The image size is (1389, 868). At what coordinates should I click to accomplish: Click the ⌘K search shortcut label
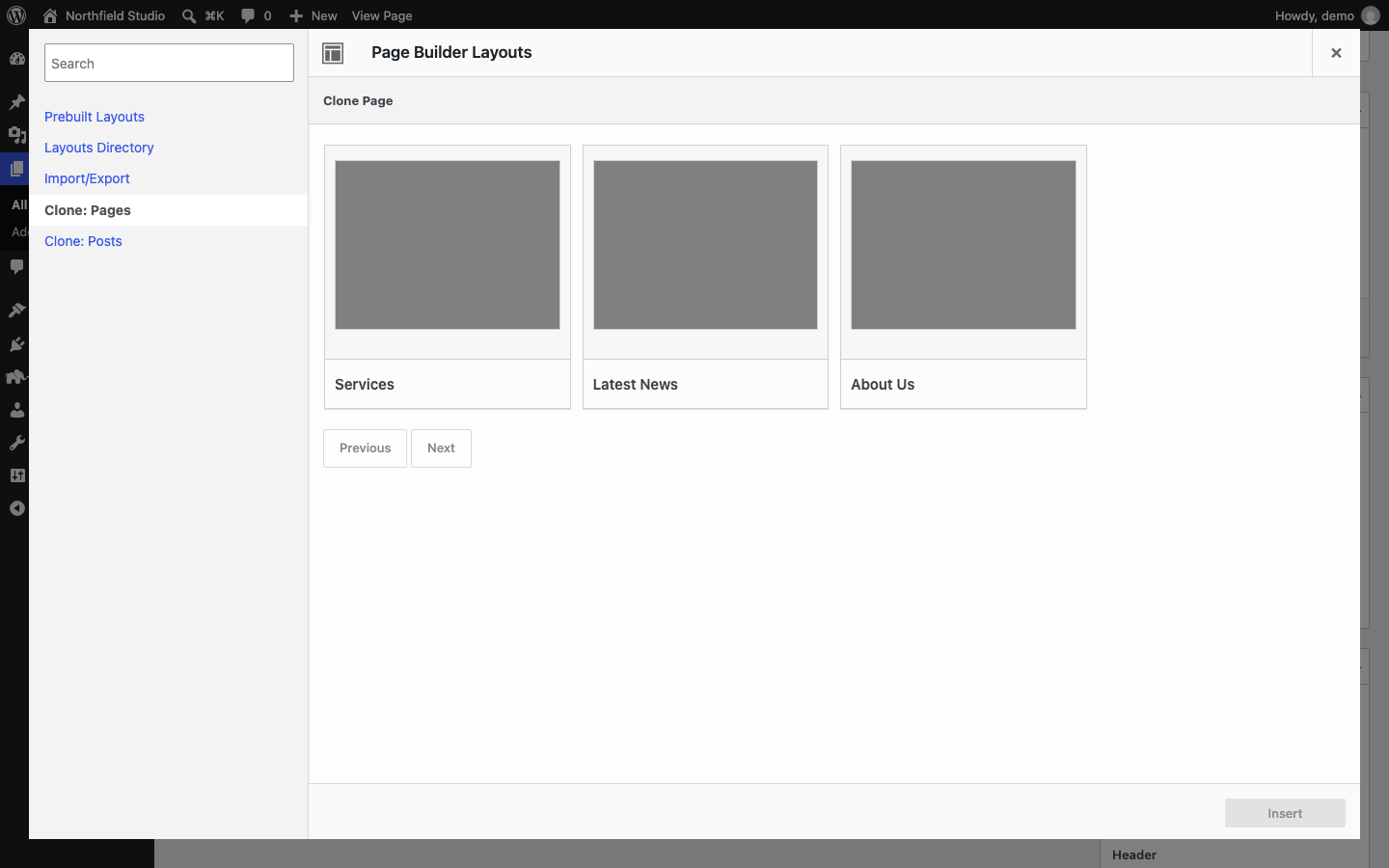click(x=214, y=15)
